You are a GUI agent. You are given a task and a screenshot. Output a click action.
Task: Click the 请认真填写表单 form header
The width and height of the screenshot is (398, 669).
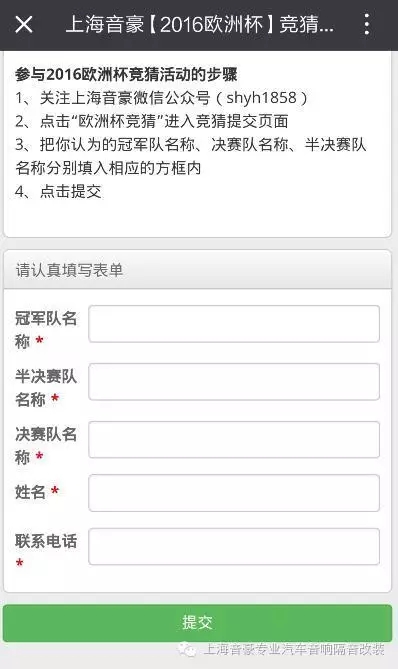click(x=69, y=270)
